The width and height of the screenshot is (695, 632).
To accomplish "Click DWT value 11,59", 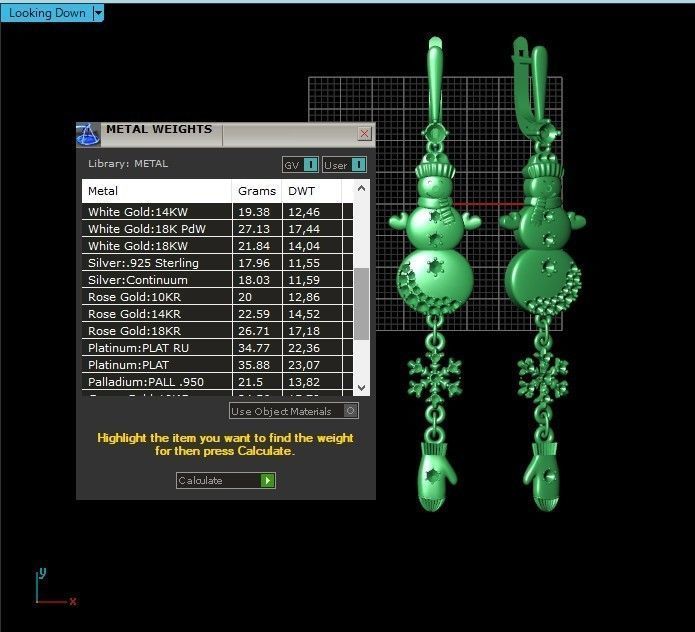I will click(304, 280).
